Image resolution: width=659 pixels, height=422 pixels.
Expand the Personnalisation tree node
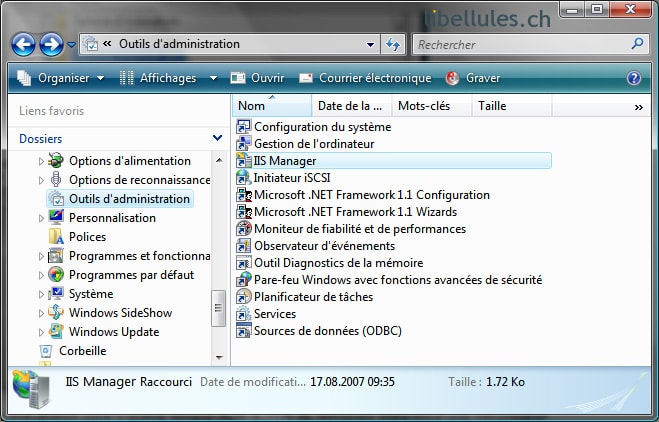click(x=41, y=219)
